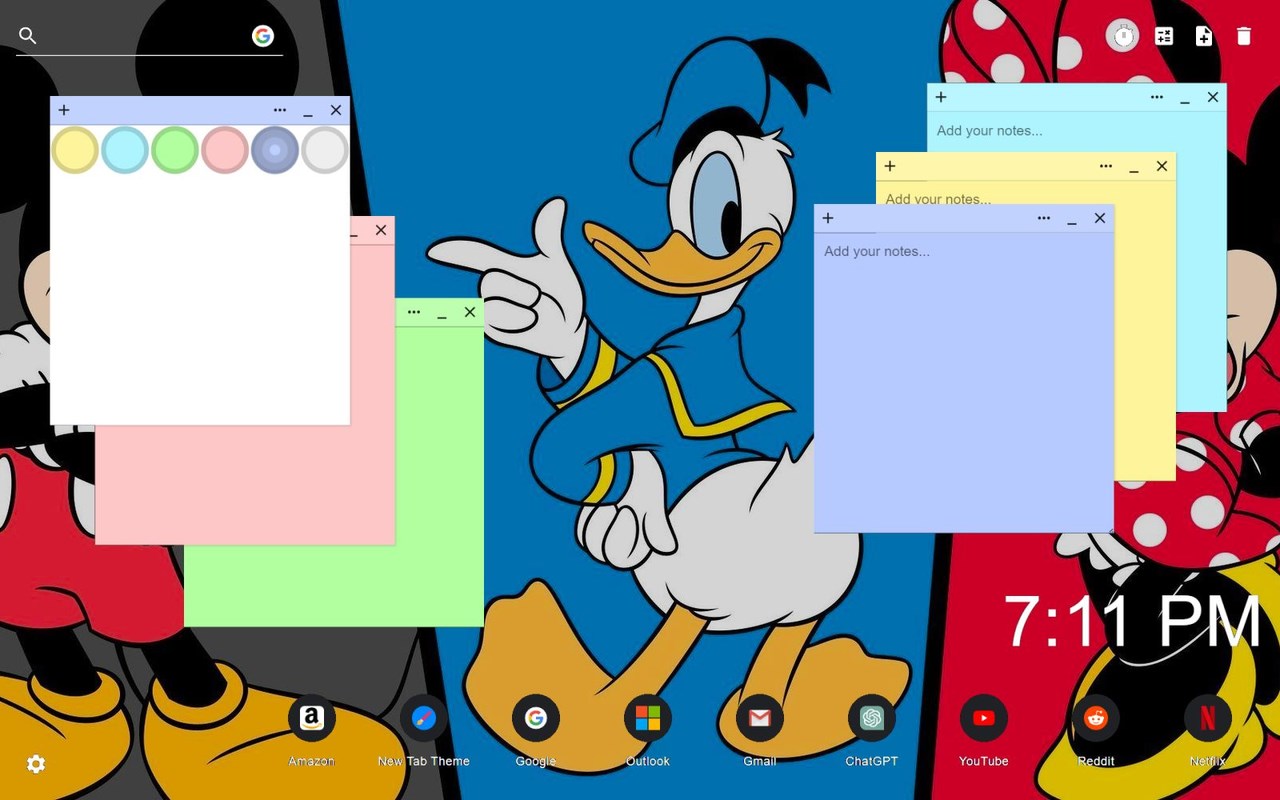The width and height of the screenshot is (1280, 800).
Task: Click the 7:11 PM clock display
Action: click(1132, 622)
